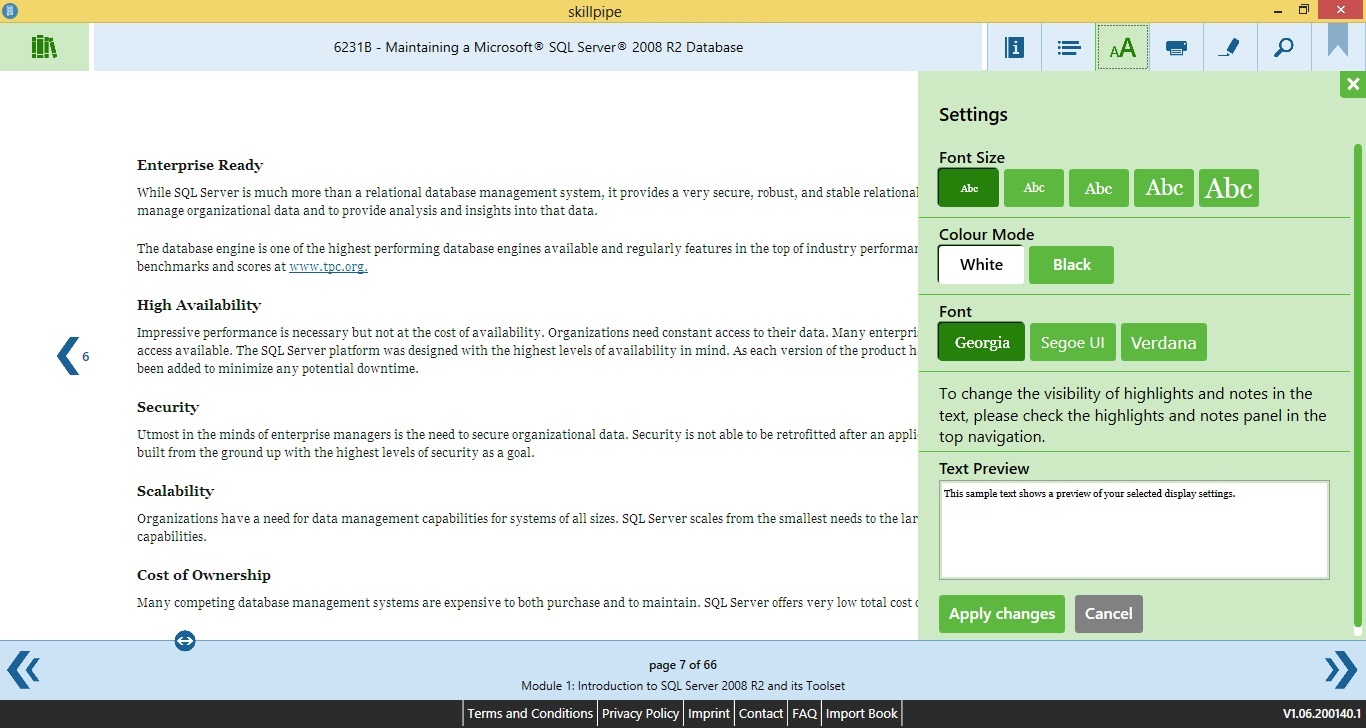1366x728 pixels.
Task: Click Apply changes button
Action: pyautogui.click(x=1002, y=614)
